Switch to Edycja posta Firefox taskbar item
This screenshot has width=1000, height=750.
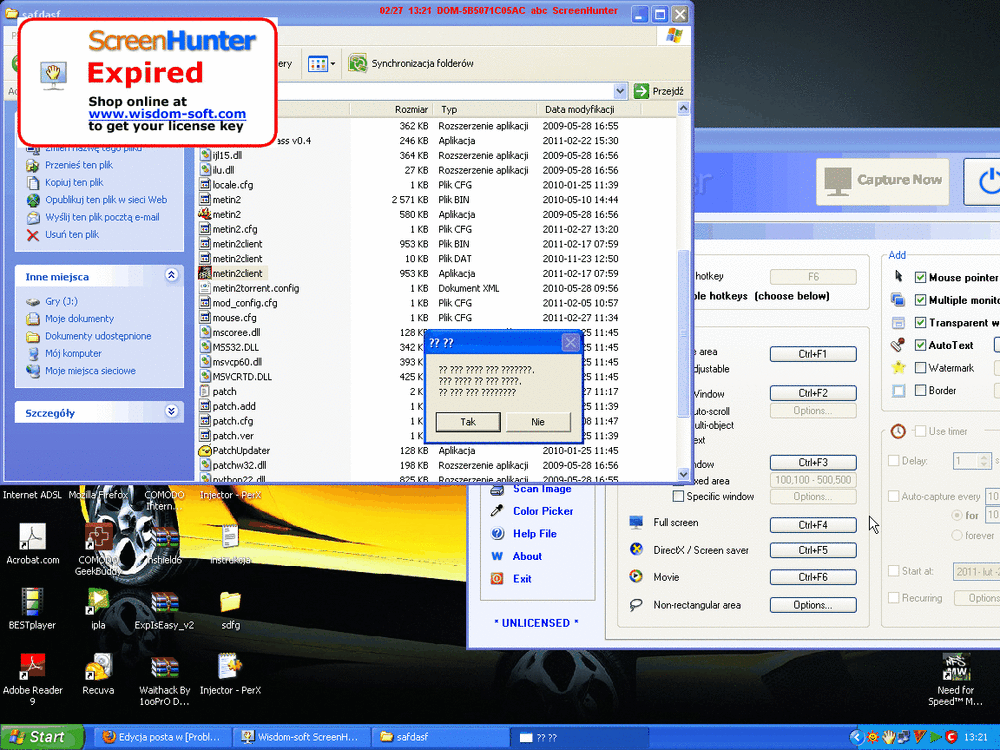[161, 737]
